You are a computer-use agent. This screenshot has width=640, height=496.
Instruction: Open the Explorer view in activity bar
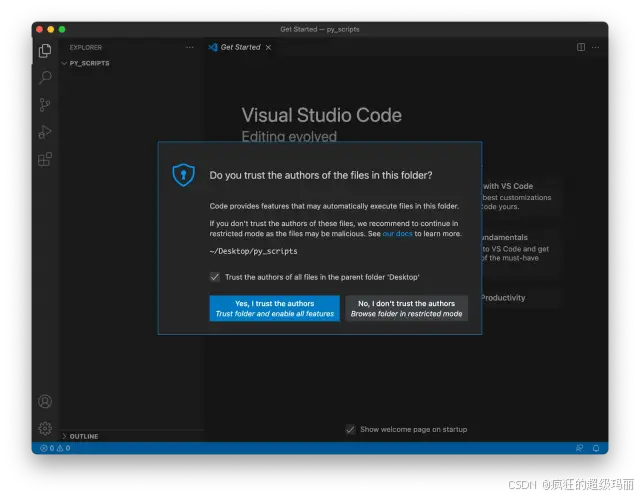(45, 51)
